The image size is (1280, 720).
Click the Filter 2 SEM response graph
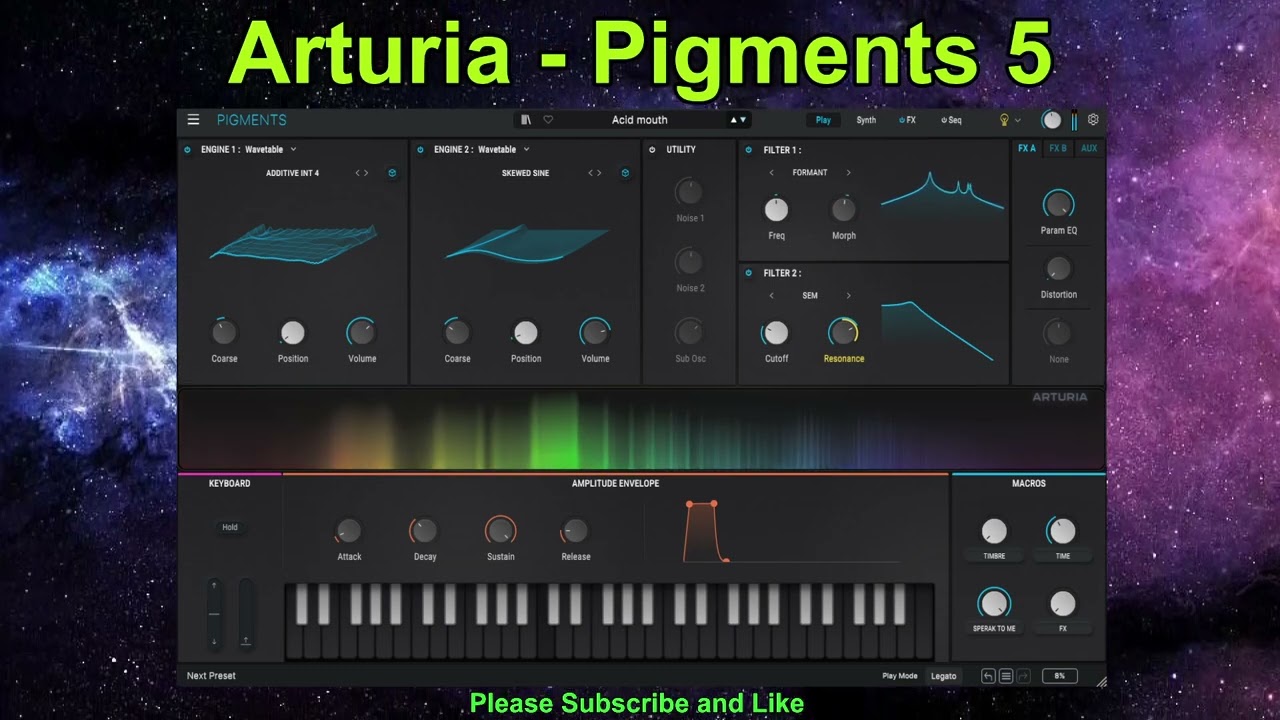938,330
